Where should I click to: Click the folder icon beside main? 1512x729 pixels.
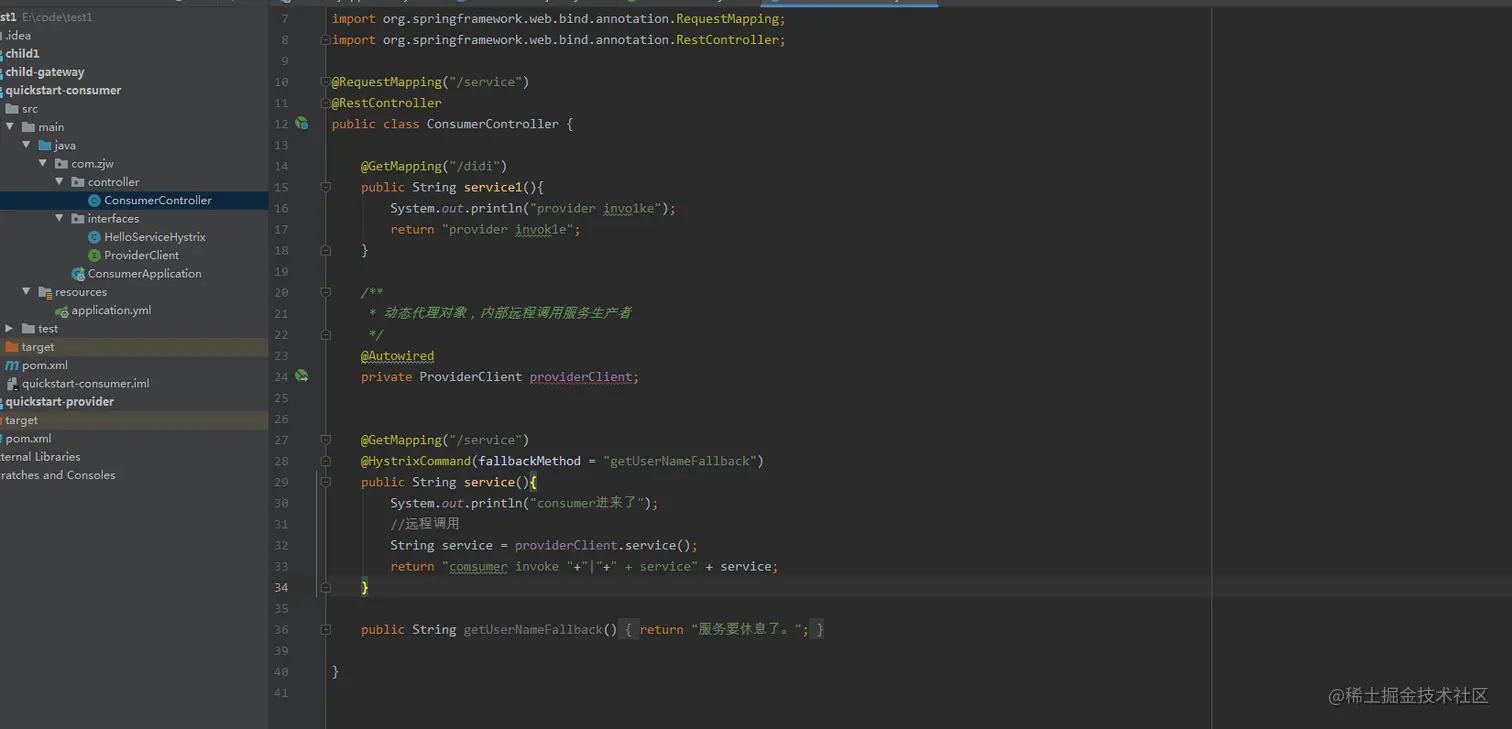29,127
